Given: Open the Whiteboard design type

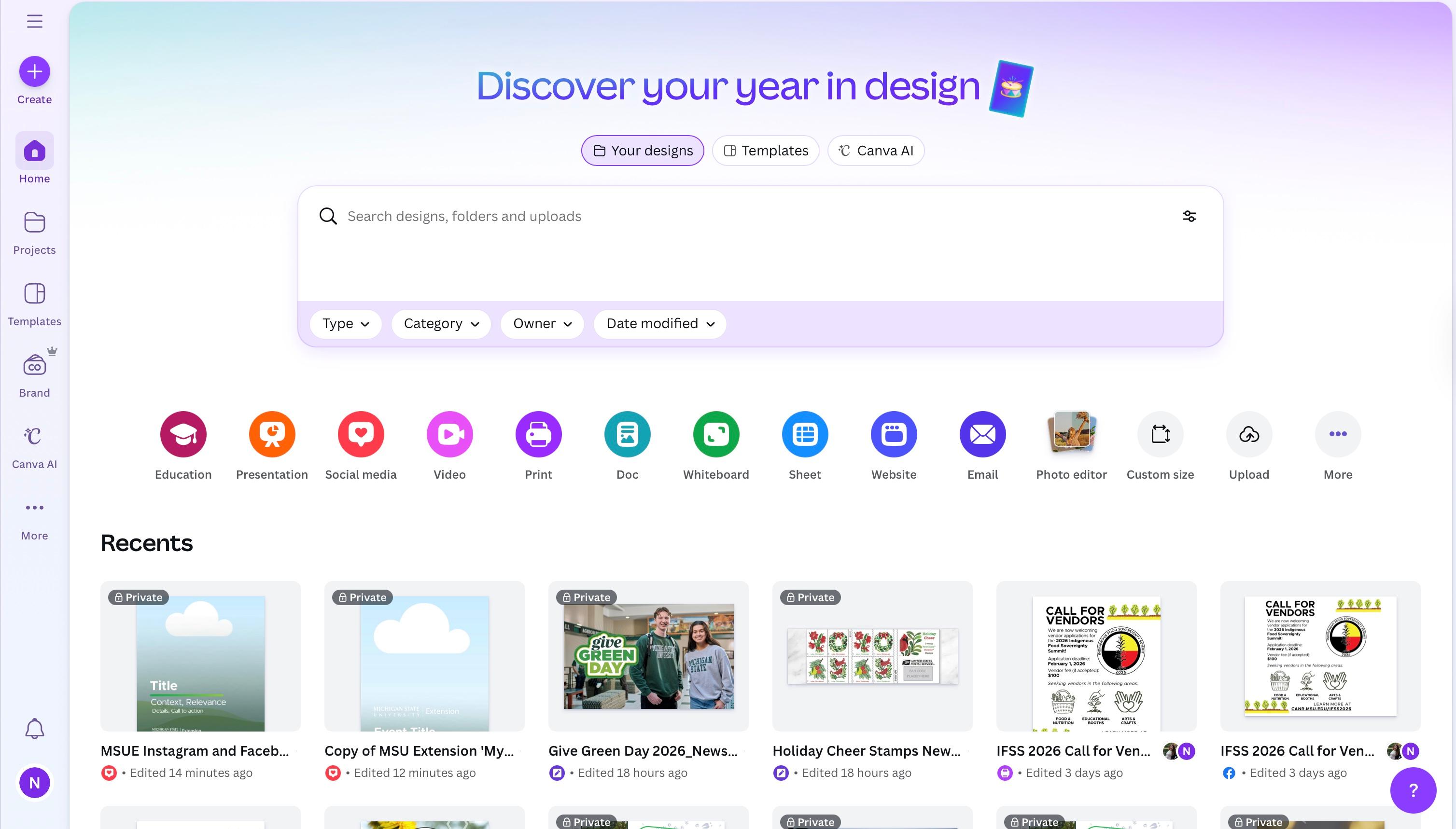Looking at the screenshot, I should pos(715,434).
